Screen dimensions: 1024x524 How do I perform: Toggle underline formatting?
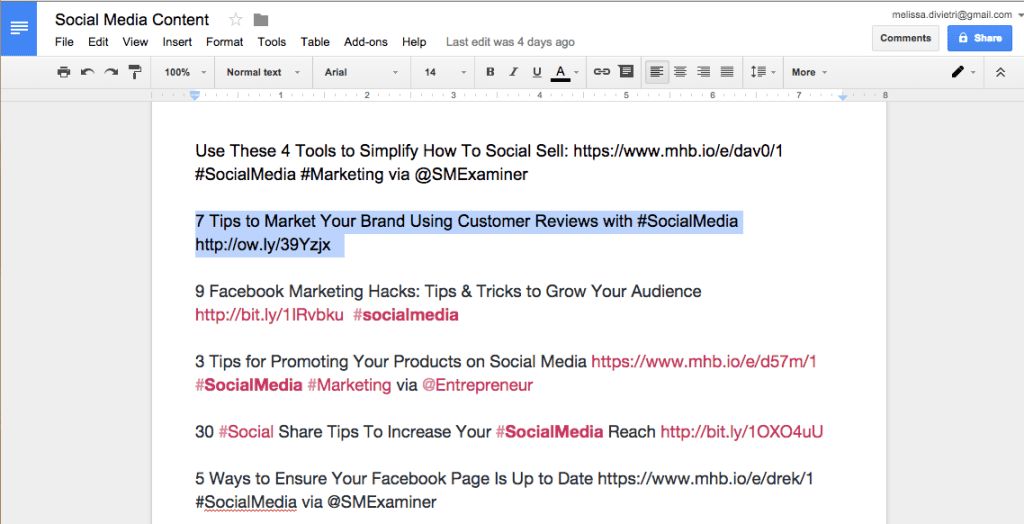(x=537, y=72)
